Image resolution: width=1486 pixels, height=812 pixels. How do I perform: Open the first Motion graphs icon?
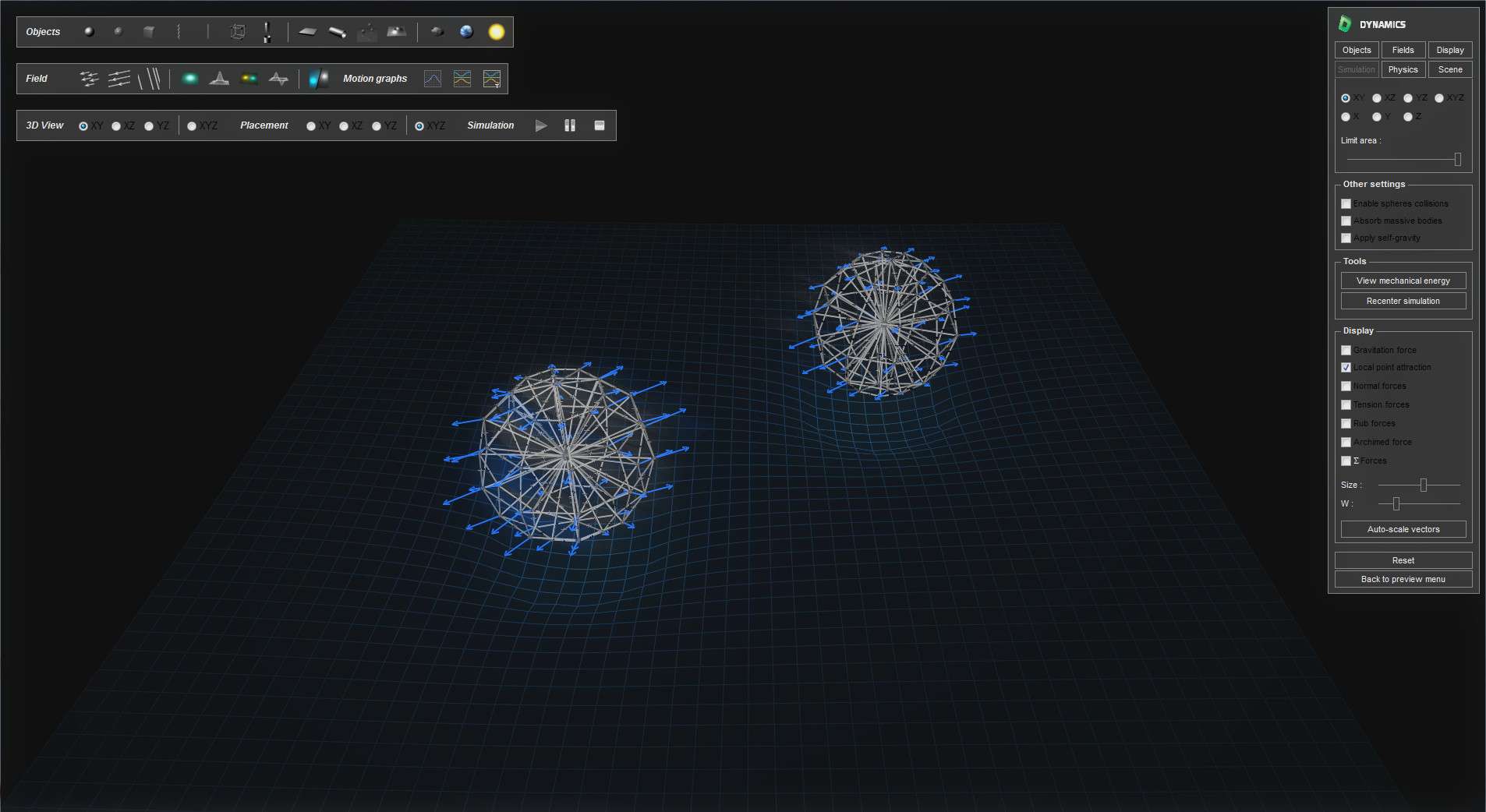point(433,79)
